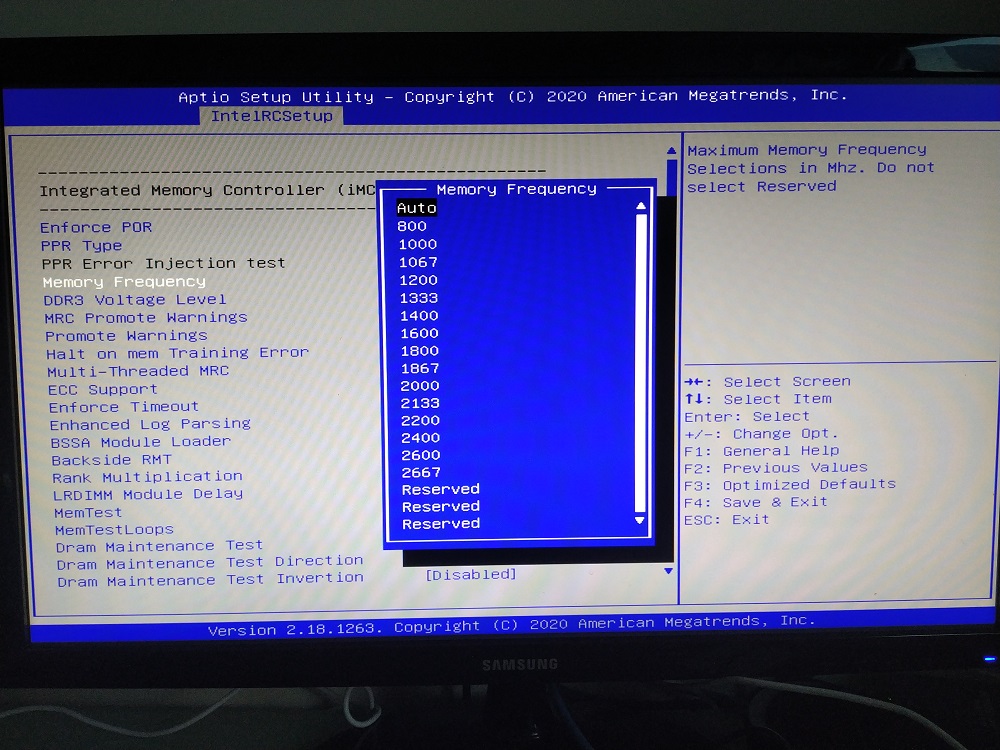Click the main list scroll-up arrow
The image size is (1000, 750).
pos(672,151)
